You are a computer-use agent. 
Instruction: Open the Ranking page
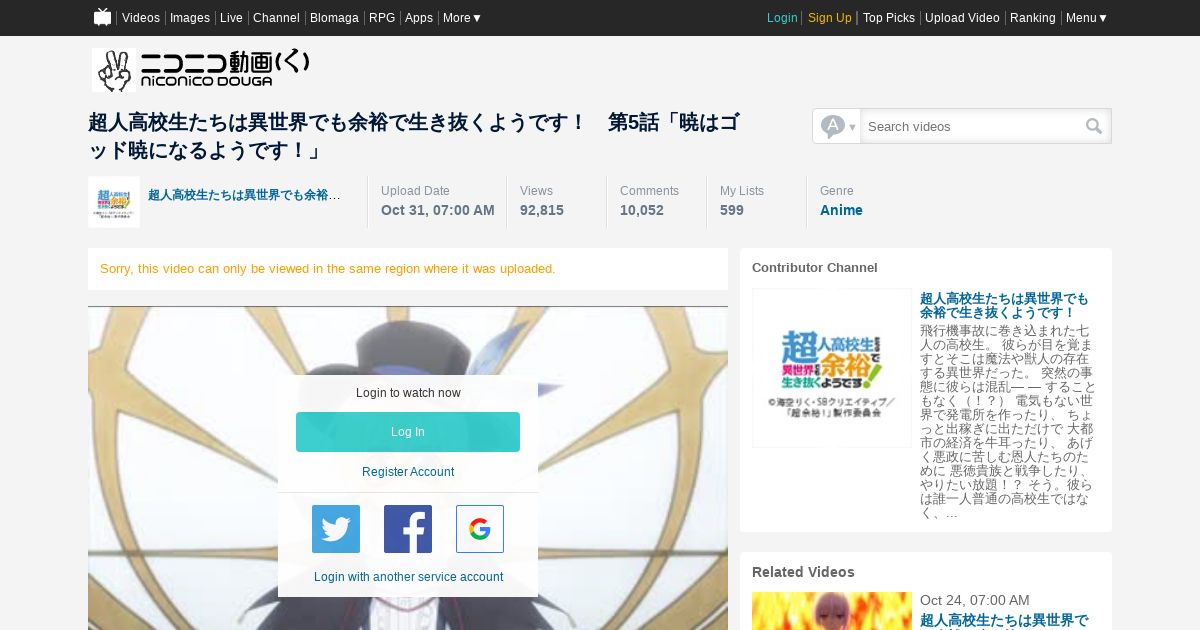pyautogui.click(x=1033, y=18)
